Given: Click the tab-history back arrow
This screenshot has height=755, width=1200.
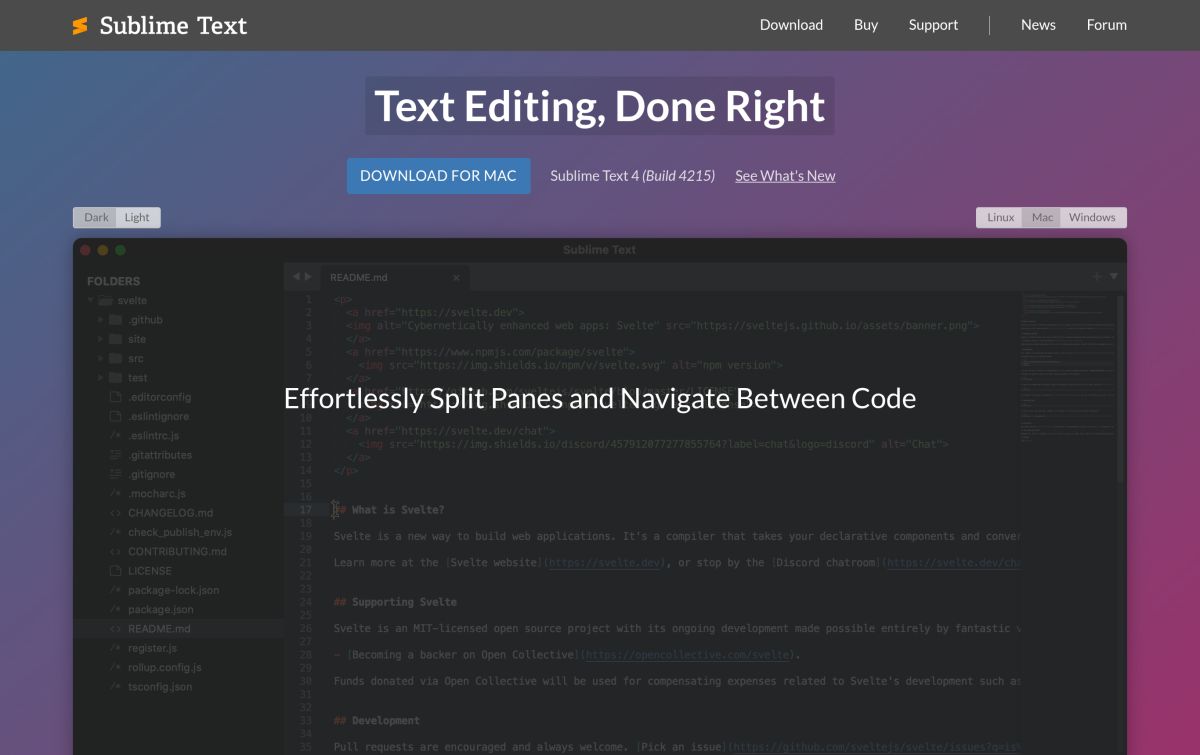Looking at the screenshot, I should point(294,277).
